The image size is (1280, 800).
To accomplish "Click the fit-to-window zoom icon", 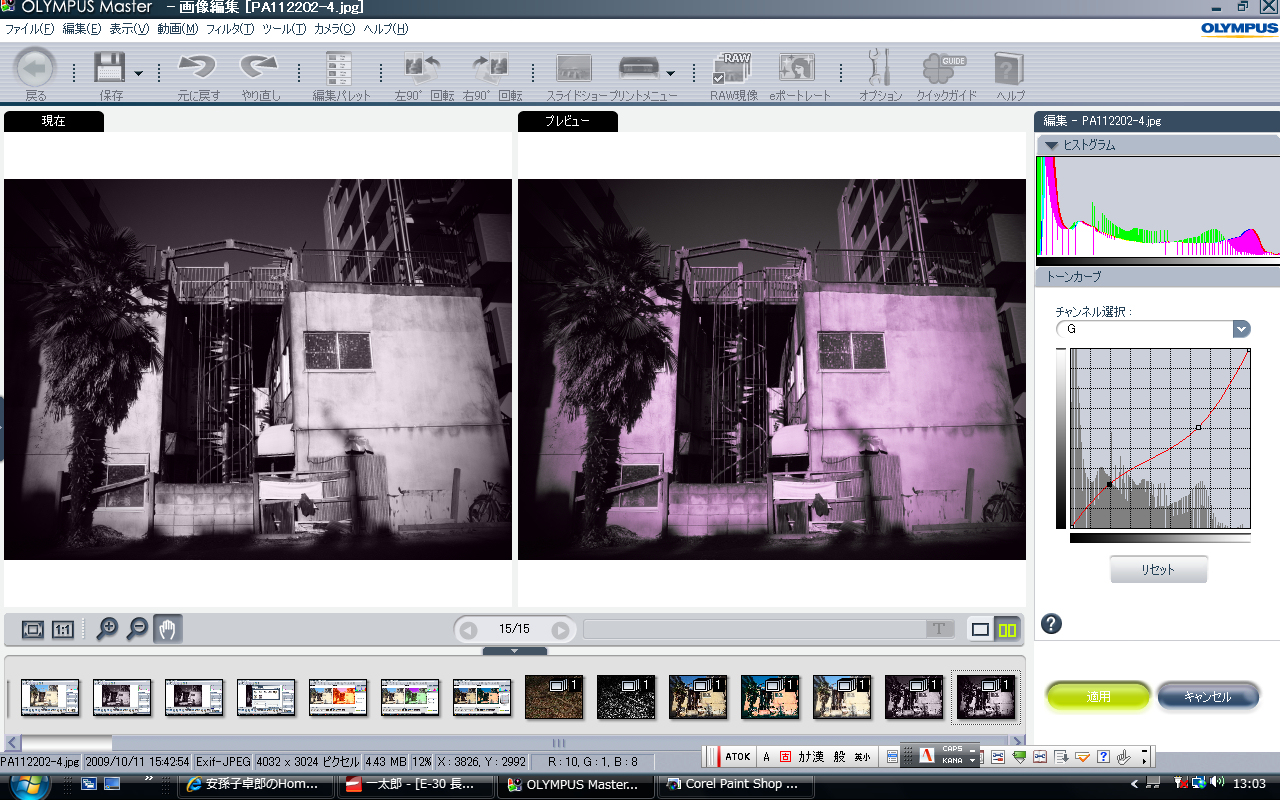I will [x=33, y=629].
